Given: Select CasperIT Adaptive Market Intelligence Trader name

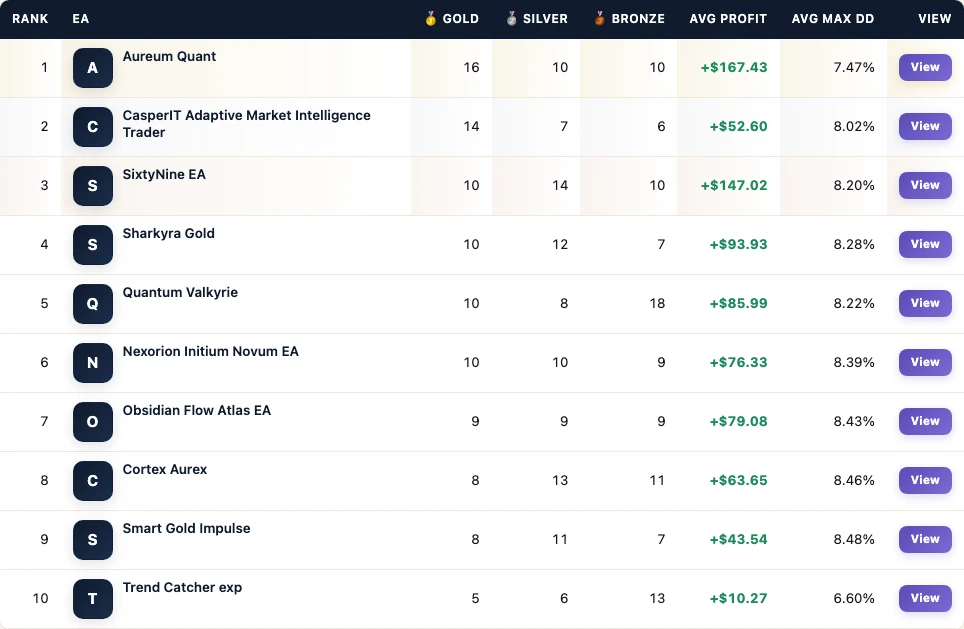Looking at the screenshot, I should [247, 124].
